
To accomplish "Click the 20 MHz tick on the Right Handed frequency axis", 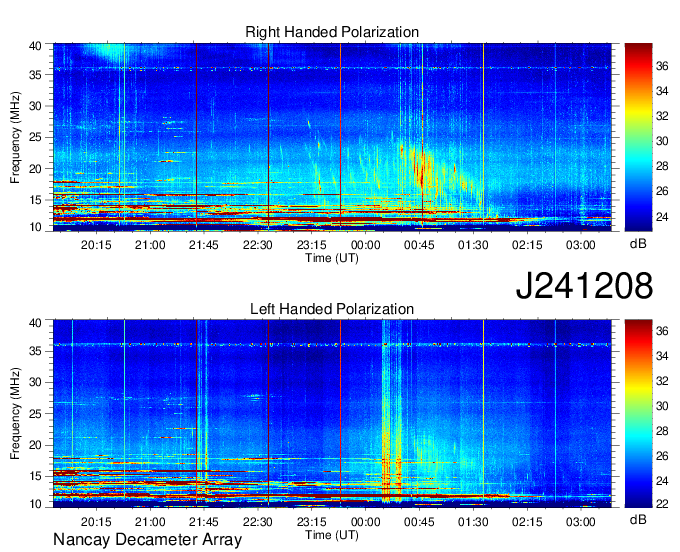I will (35, 169).
